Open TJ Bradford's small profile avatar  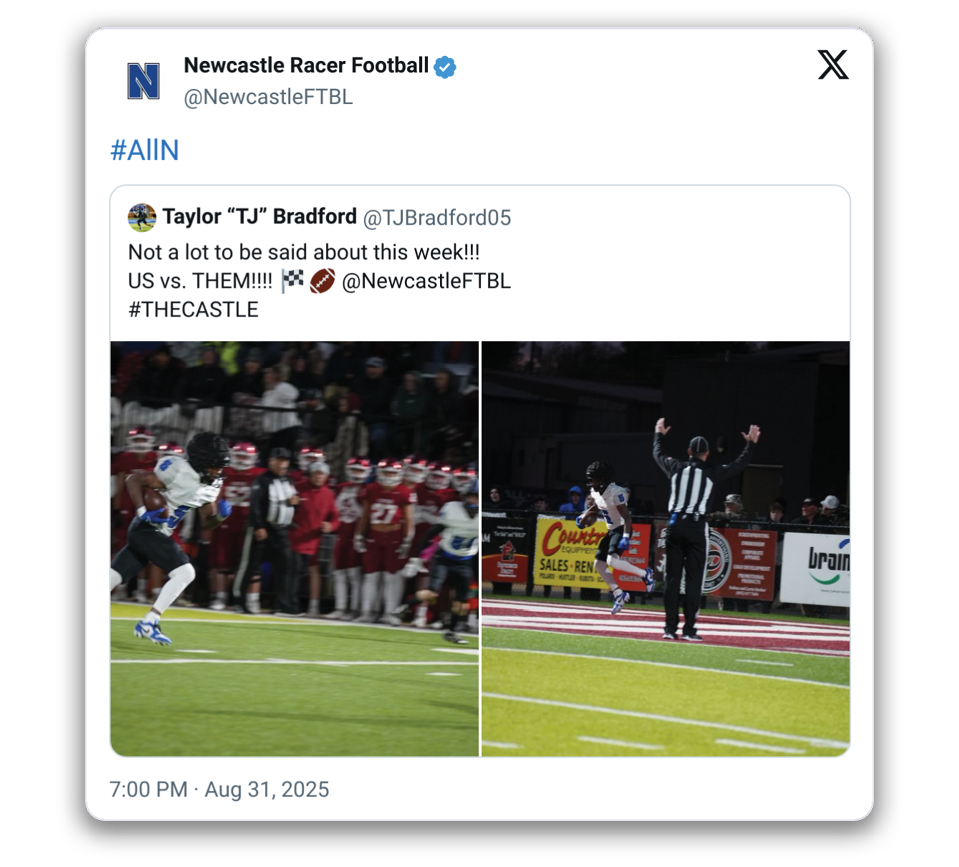point(142,217)
